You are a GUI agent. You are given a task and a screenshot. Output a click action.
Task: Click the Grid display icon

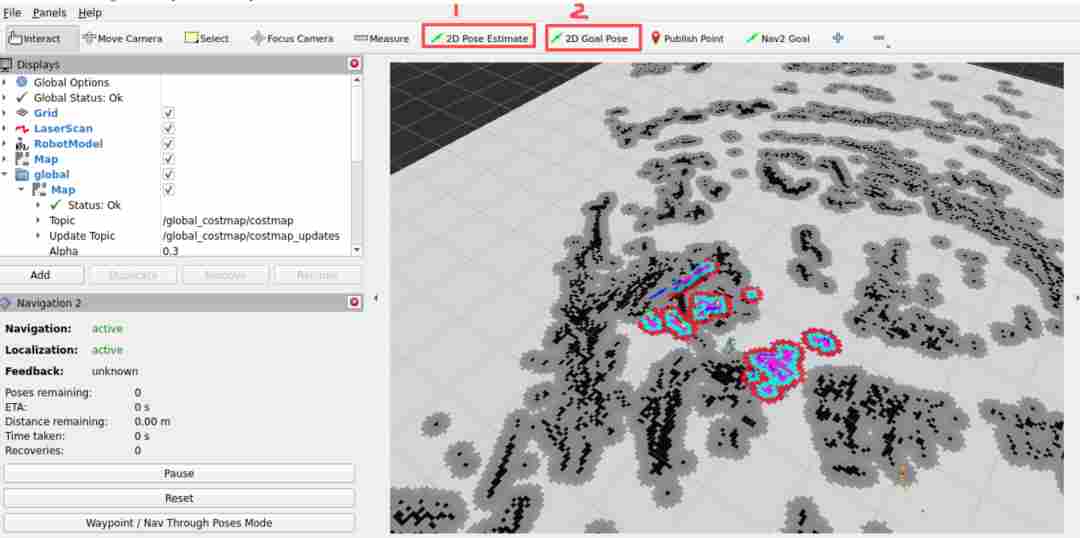click(x=21, y=113)
